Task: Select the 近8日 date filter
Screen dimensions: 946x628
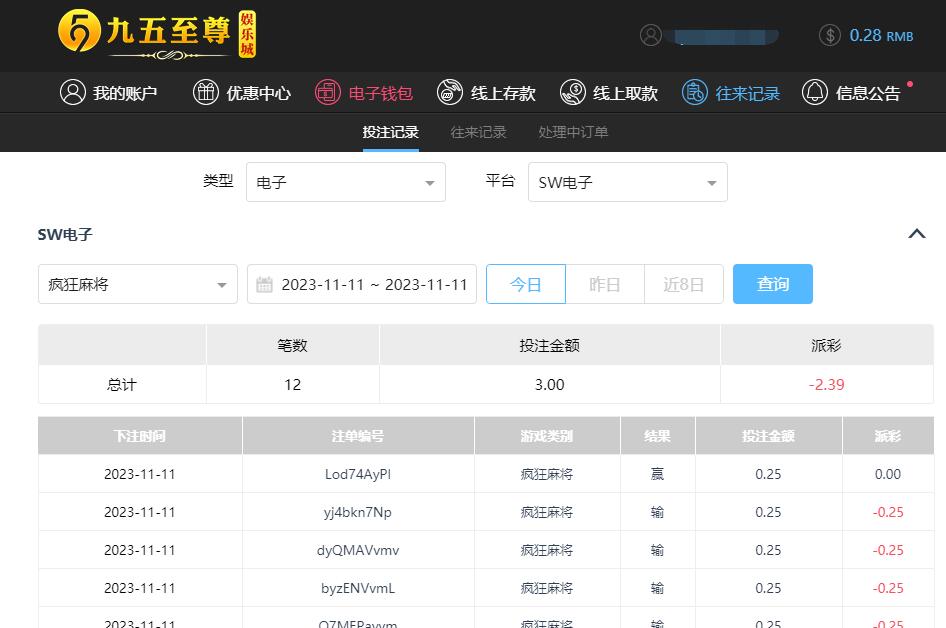Action: [x=684, y=284]
